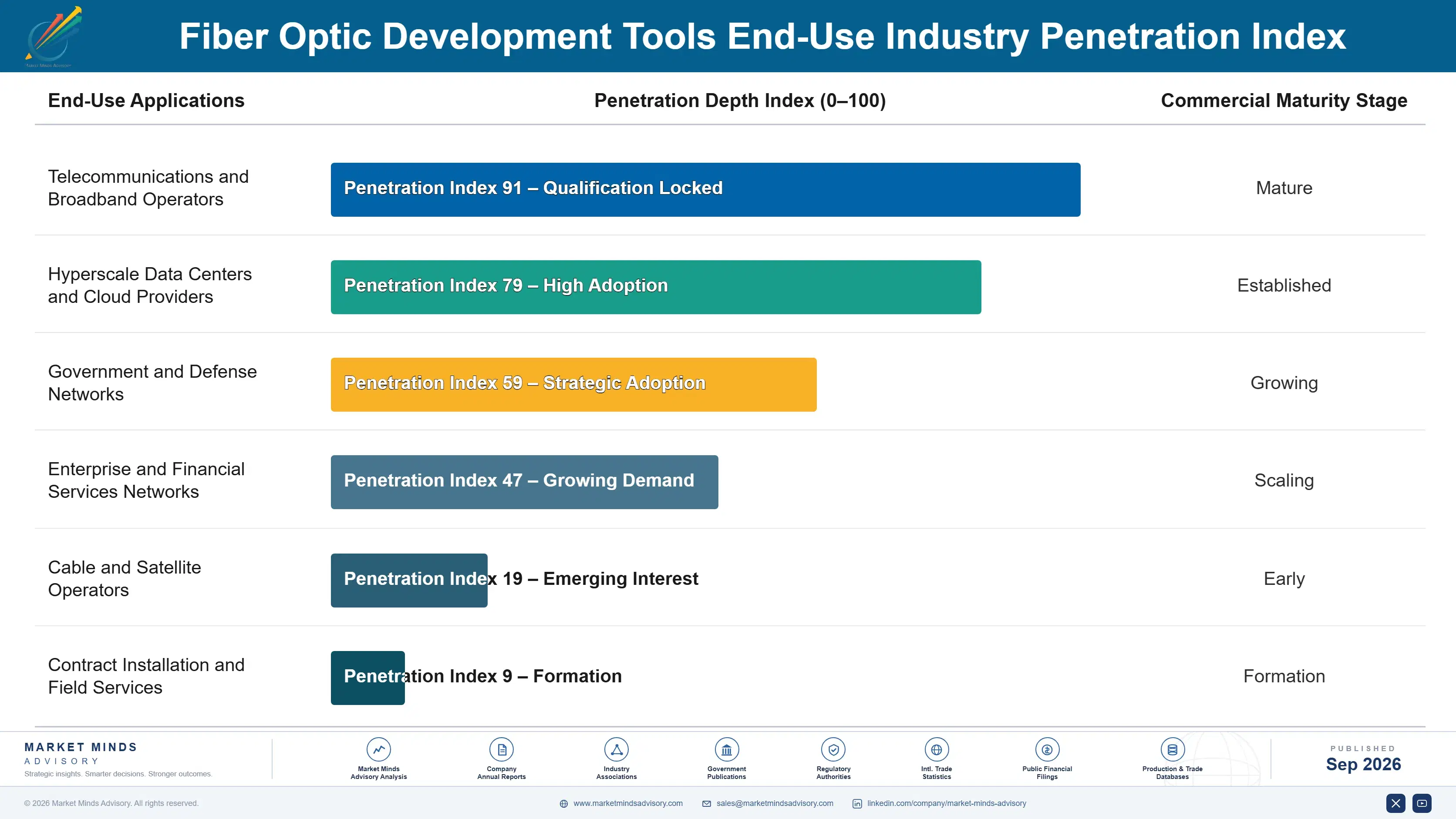This screenshot has height=819, width=1456.
Task: Open www.marketmindsadvisory.com link
Action: (628, 803)
